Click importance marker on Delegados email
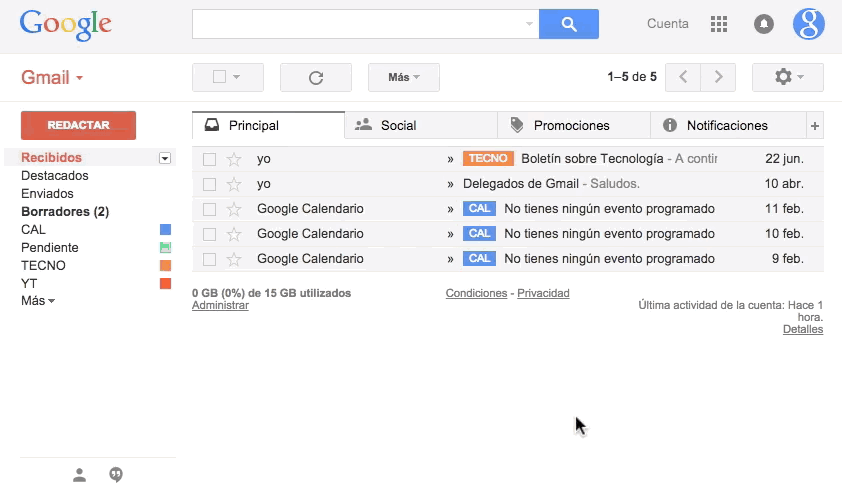The width and height of the screenshot is (842, 486). (450, 184)
